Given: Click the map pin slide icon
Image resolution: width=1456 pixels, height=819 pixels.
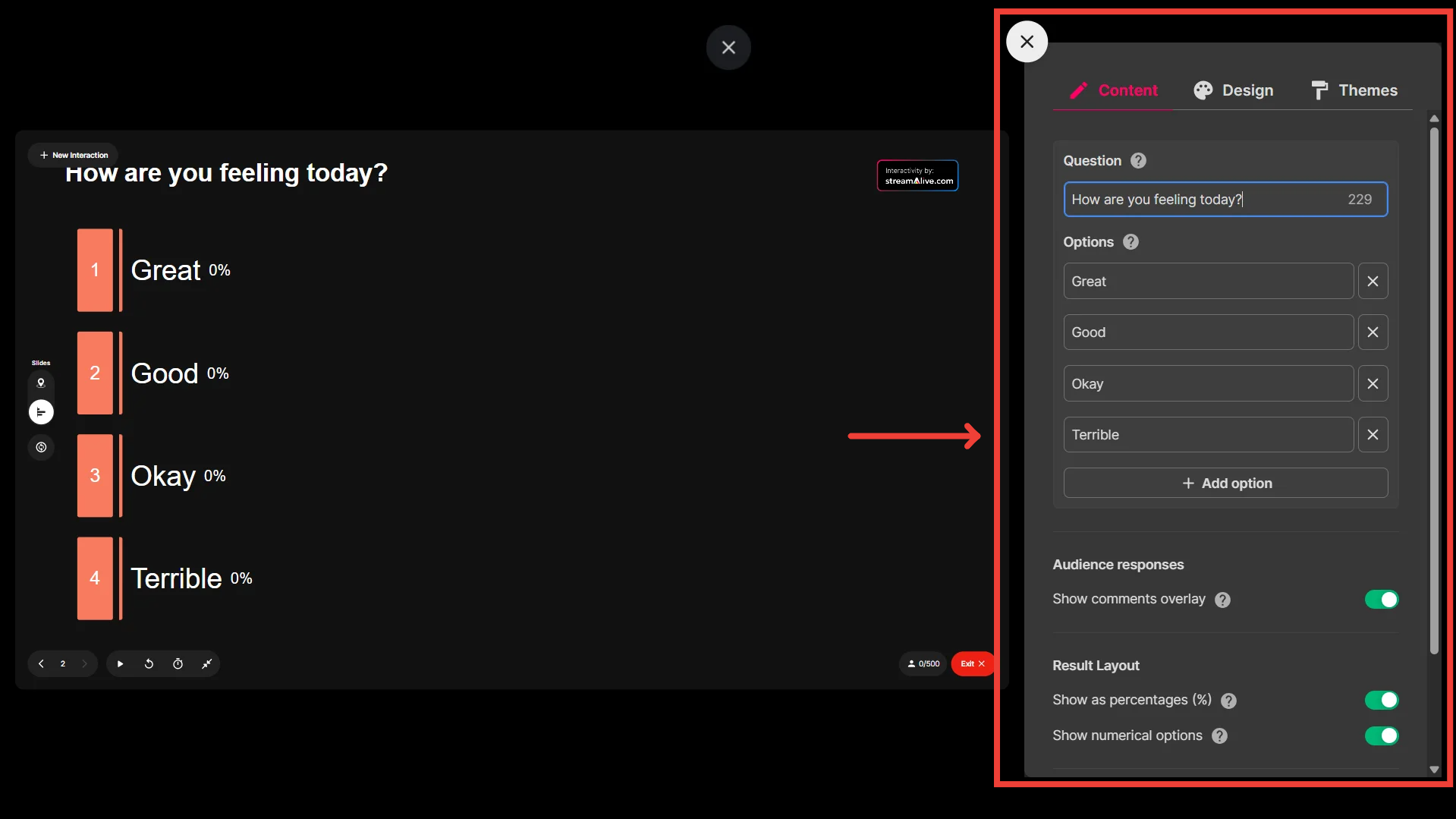Looking at the screenshot, I should pyautogui.click(x=41, y=383).
